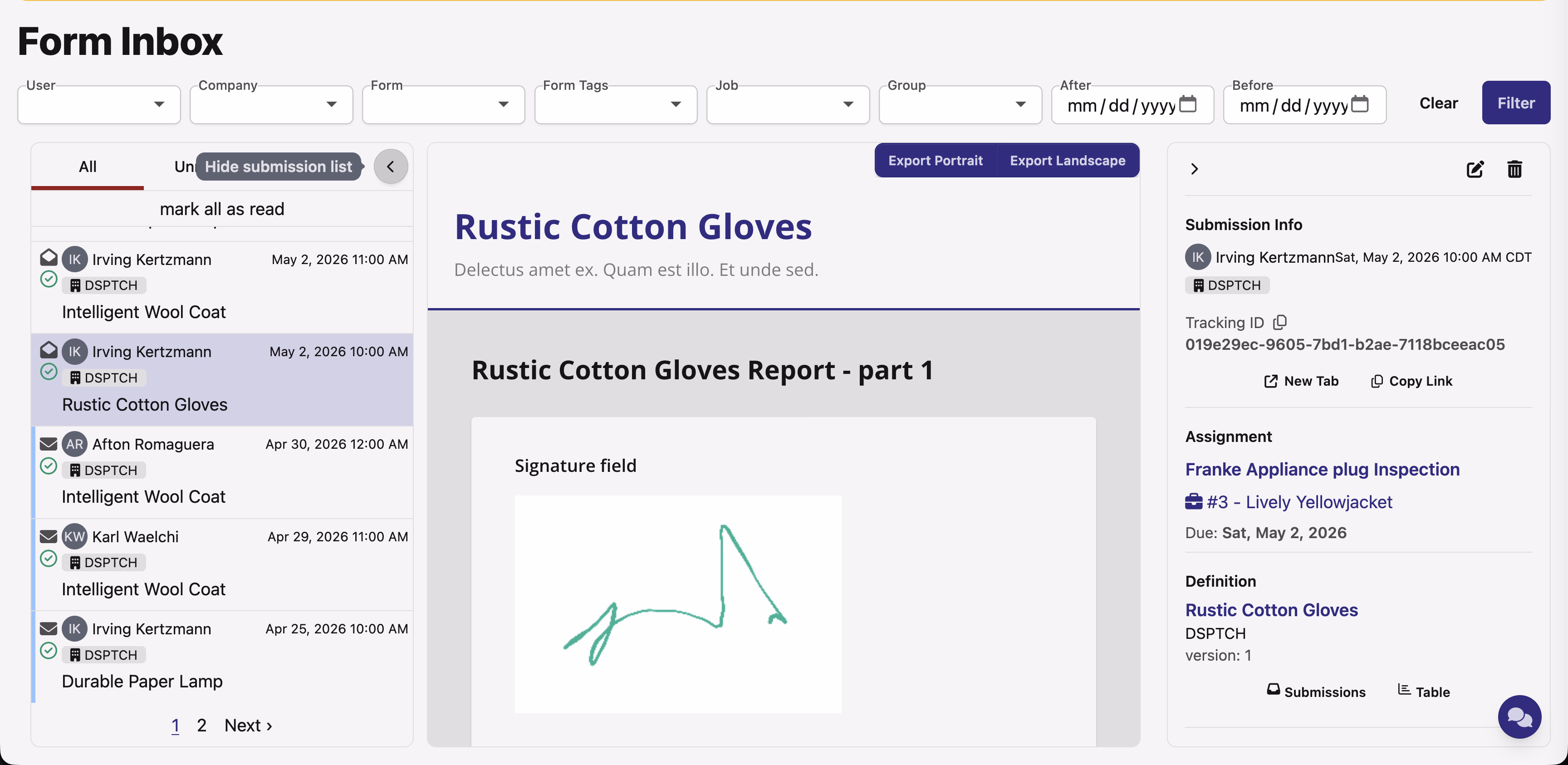Export the form in Portrait
The width and height of the screenshot is (1568, 765).
(935, 161)
